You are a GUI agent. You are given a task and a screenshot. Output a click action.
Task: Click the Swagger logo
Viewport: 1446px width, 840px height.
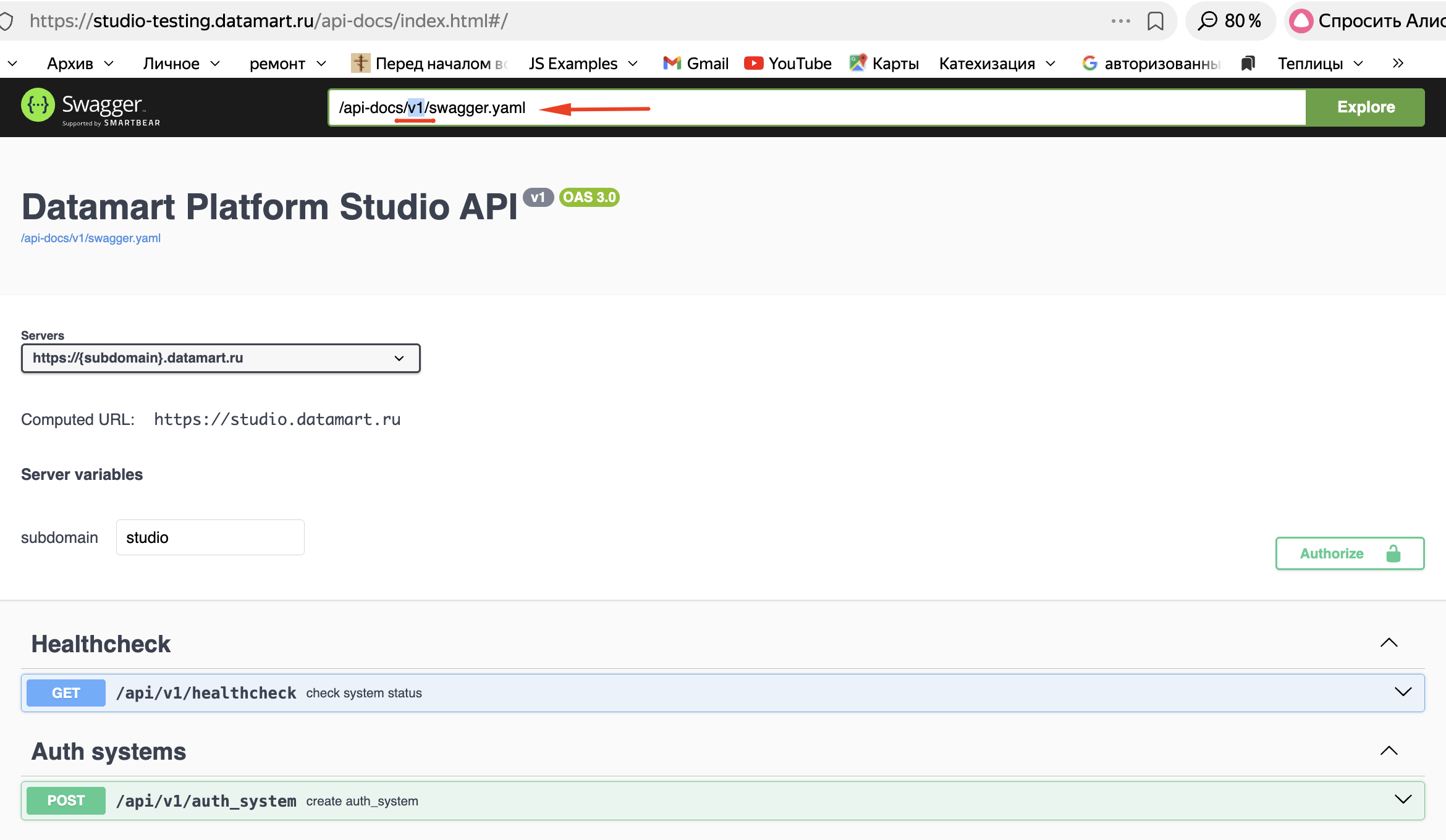tap(91, 107)
